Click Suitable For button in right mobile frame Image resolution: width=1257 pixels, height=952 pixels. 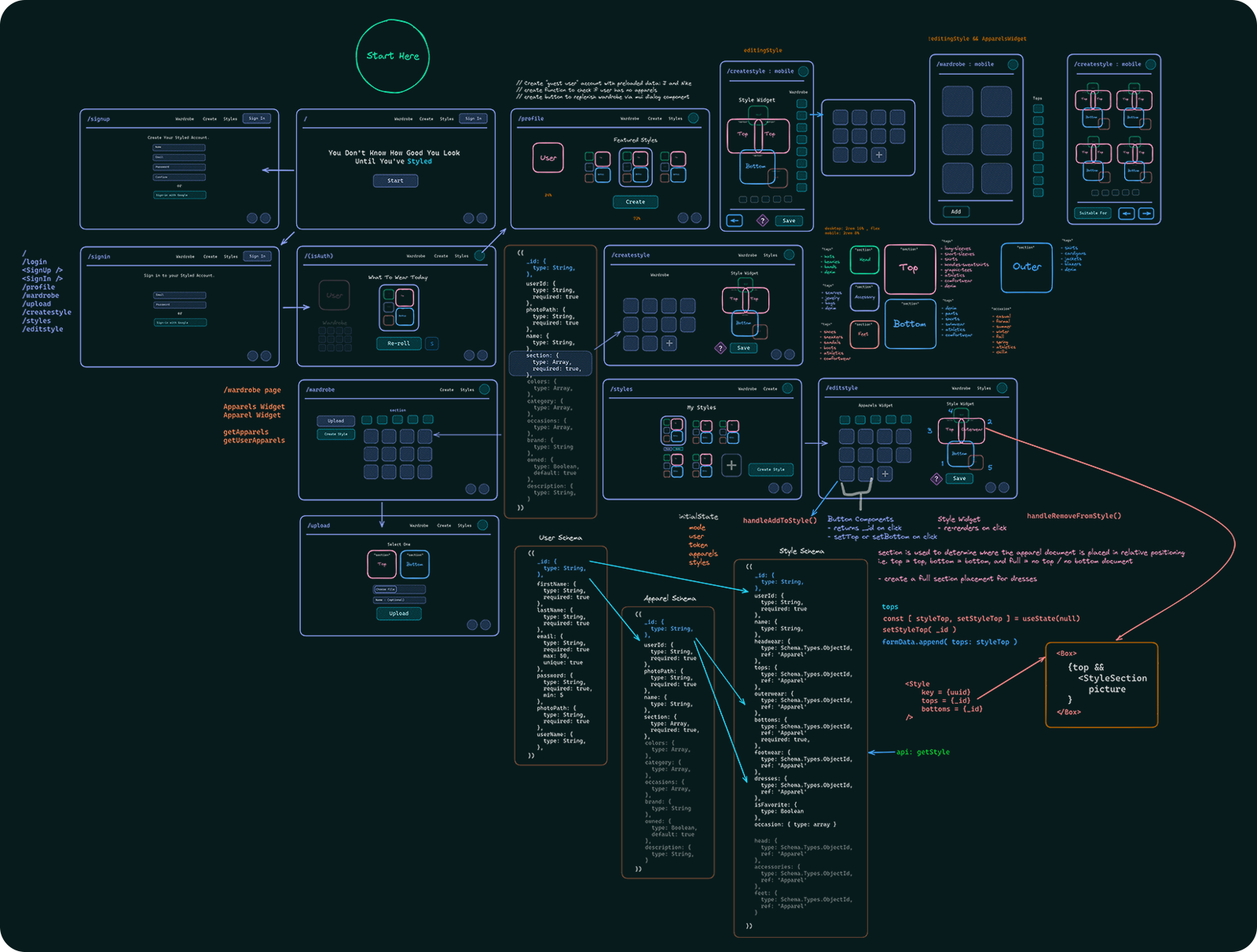tap(1093, 213)
